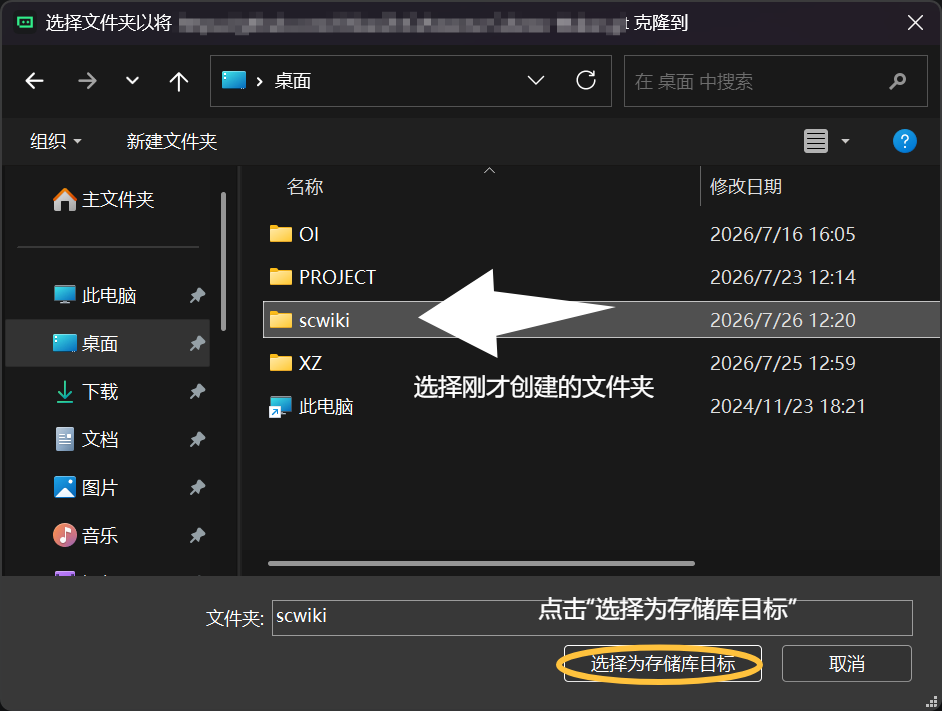Open help with the blue question mark
942x711 pixels.
point(905,141)
